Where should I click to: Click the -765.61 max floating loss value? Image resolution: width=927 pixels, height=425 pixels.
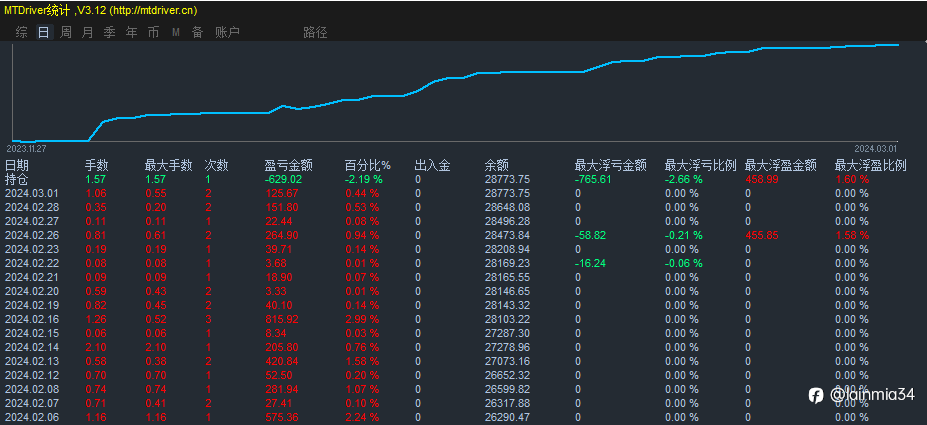(593, 179)
